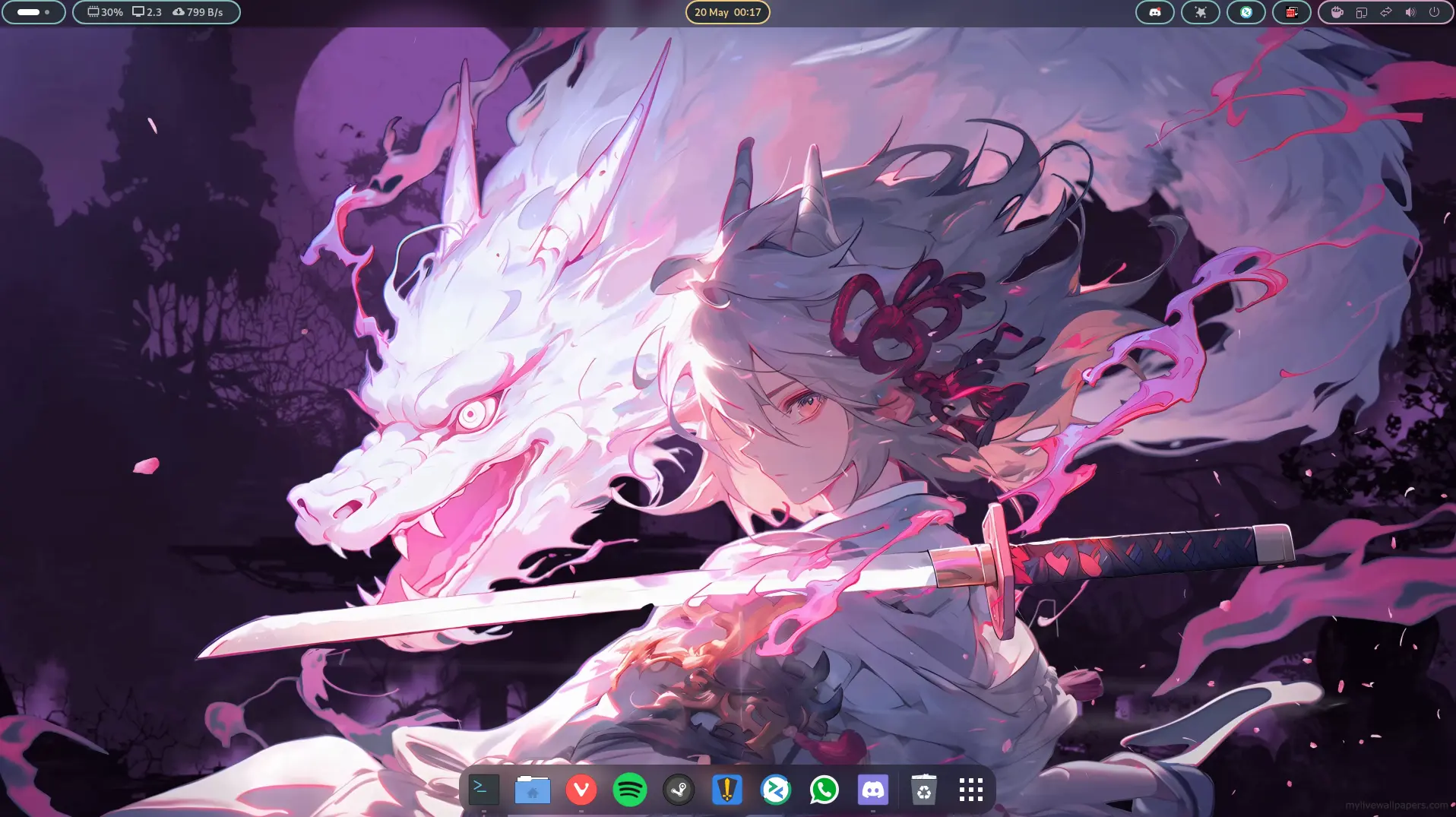Click the Remmina tray indicator in top bar
This screenshot has height=817, width=1456.
(x=1246, y=12)
